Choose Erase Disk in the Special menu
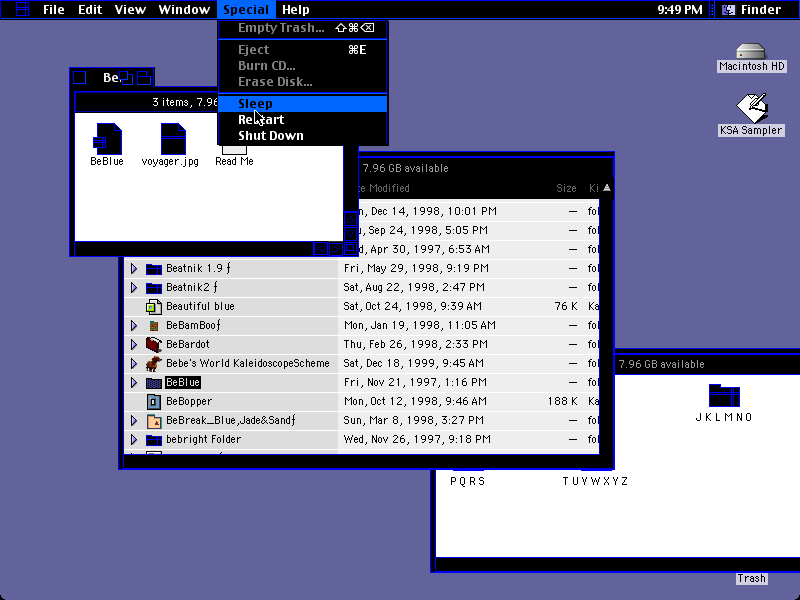This screenshot has width=800, height=600. [303, 82]
